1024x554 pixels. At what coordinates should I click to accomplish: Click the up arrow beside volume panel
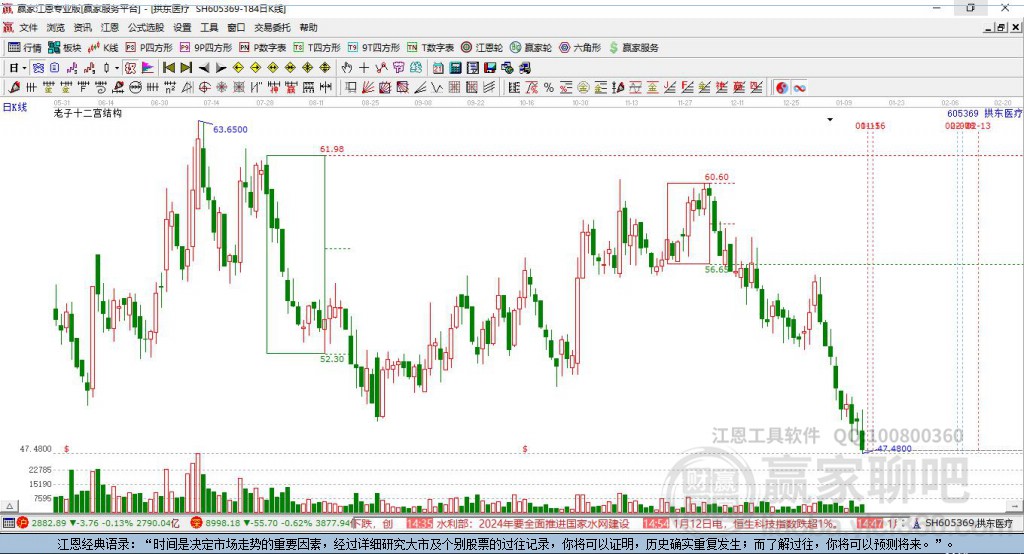9,506
